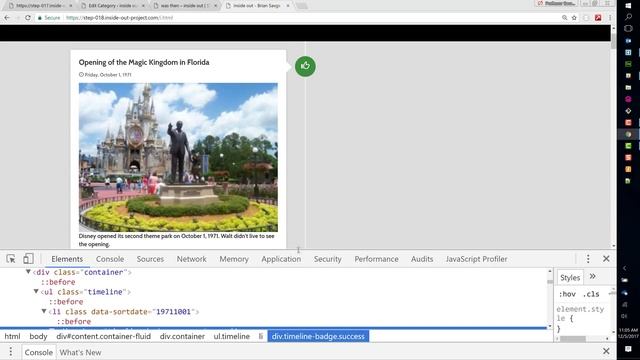Select the Elements tab
640x360 pixels.
(x=67, y=259)
